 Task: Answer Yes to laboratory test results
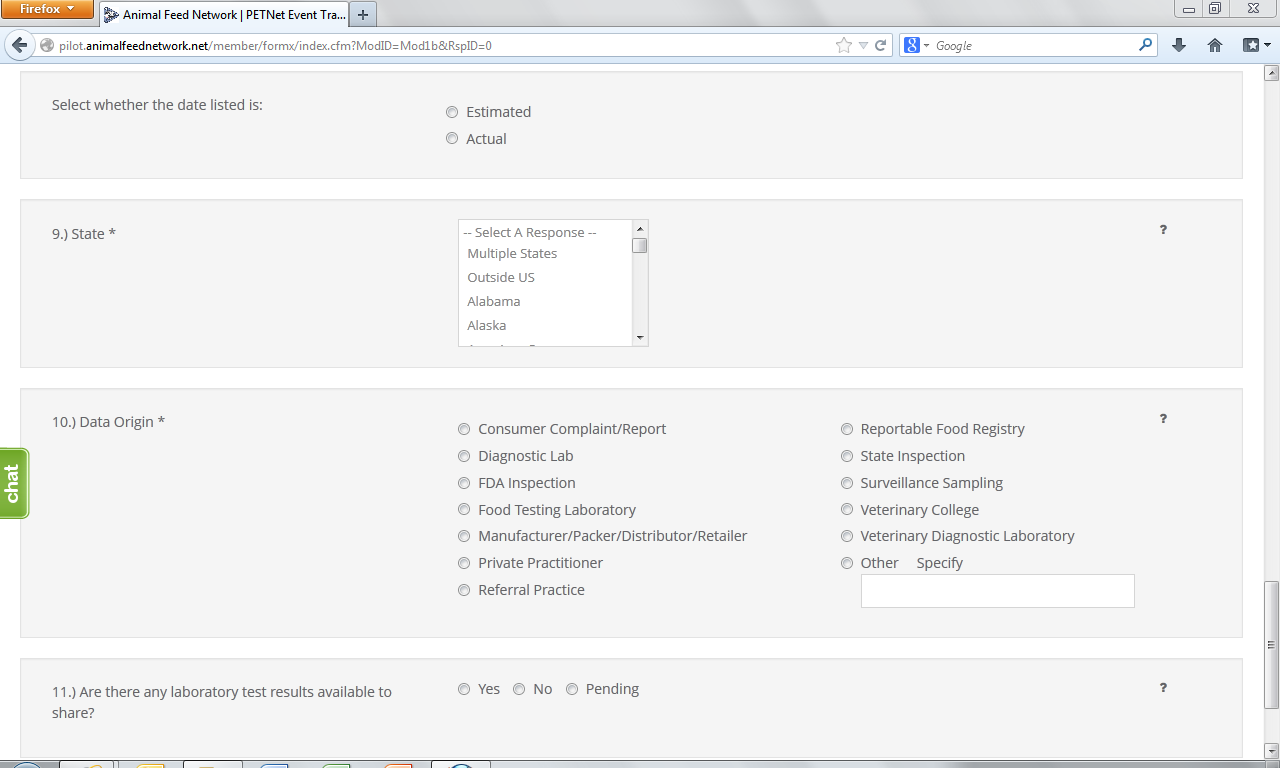(464, 689)
